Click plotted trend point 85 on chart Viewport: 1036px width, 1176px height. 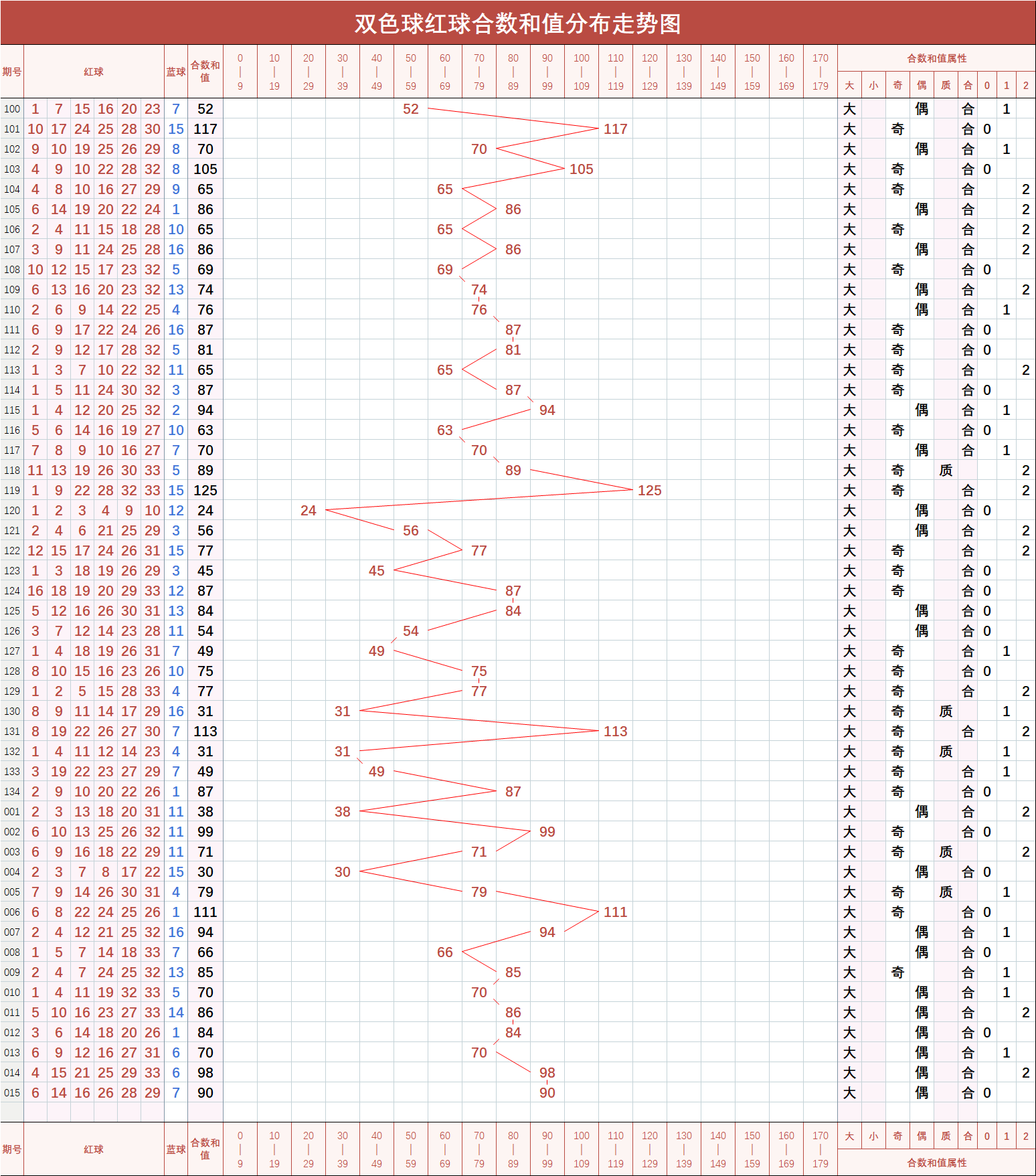pos(513,972)
